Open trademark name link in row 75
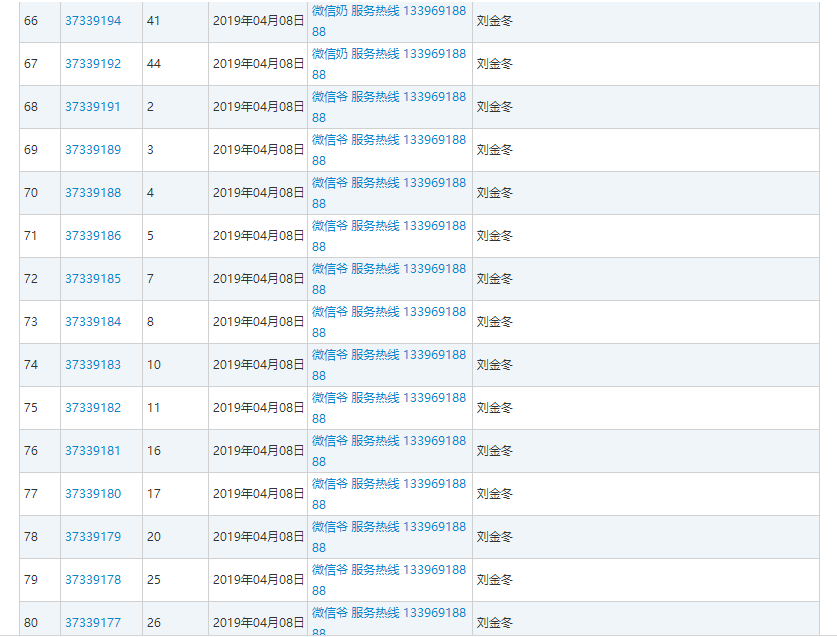 [389, 407]
